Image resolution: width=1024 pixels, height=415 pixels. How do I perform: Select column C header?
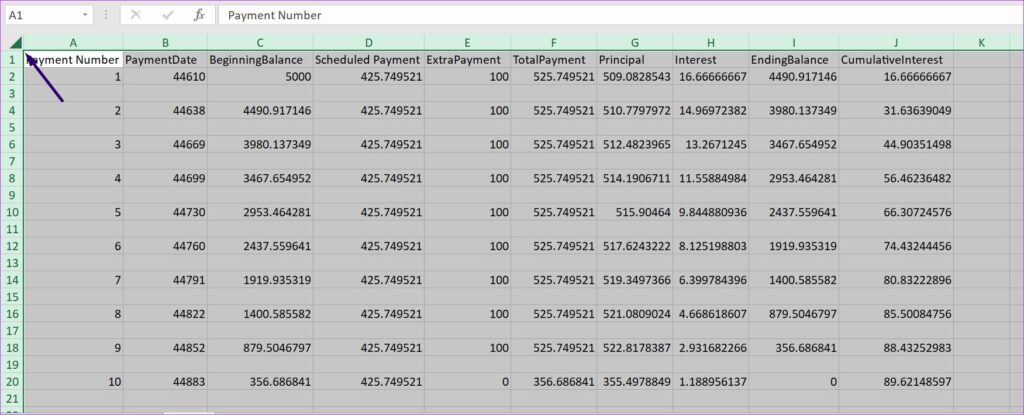point(260,43)
